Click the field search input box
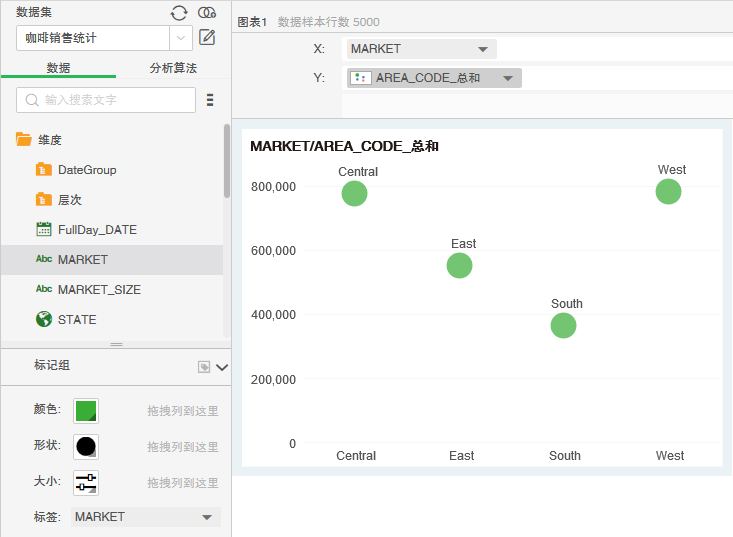The image size is (733, 537). click(106, 100)
